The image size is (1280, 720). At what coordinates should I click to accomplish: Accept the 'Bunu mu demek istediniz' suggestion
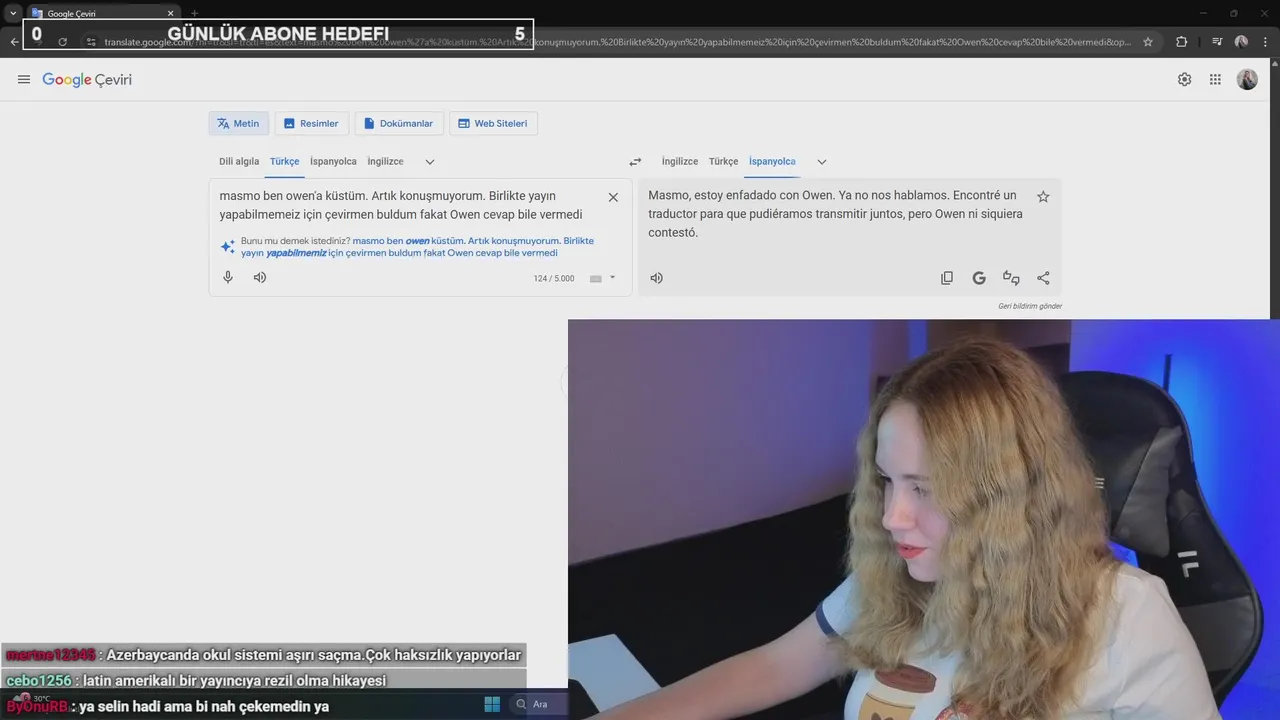click(417, 247)
